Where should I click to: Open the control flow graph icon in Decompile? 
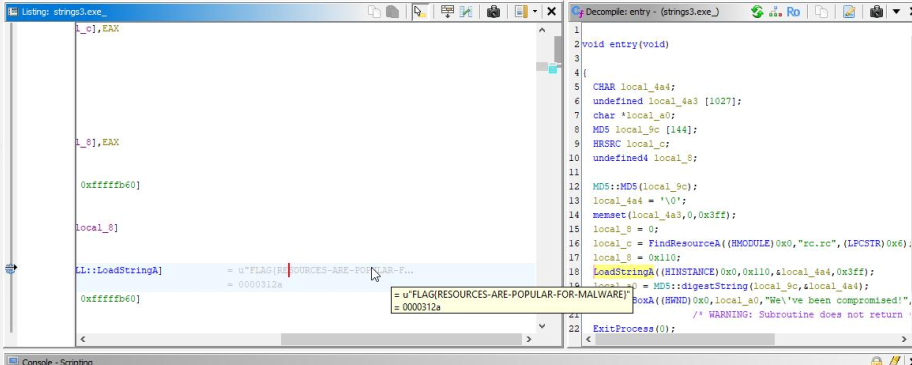point(775,12)
